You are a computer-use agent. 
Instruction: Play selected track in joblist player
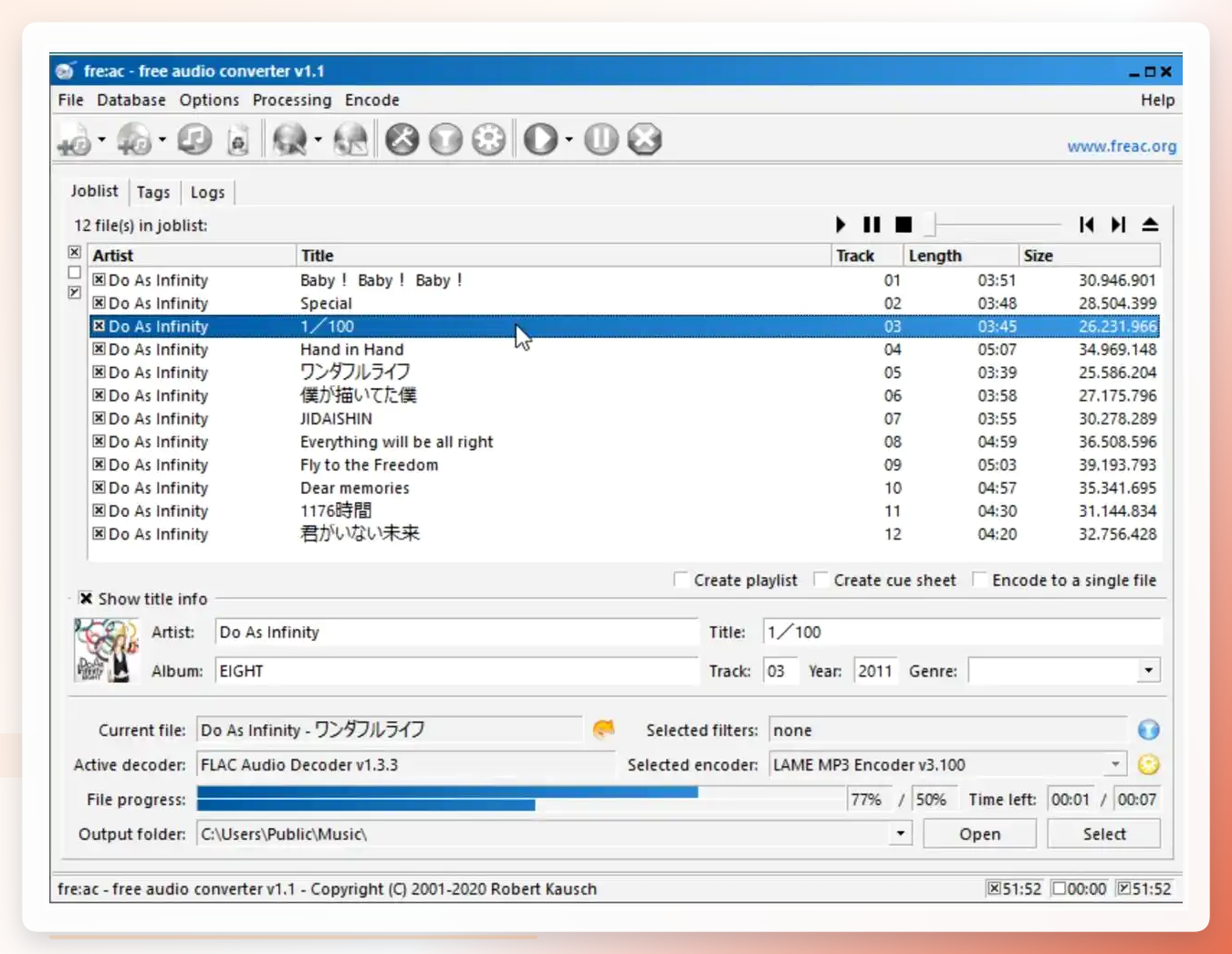pos(840,225)
